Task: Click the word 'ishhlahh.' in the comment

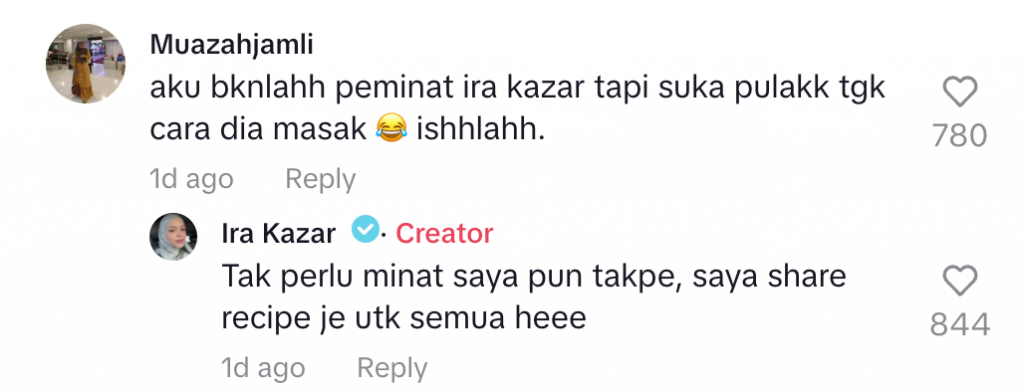Action: 481,129
